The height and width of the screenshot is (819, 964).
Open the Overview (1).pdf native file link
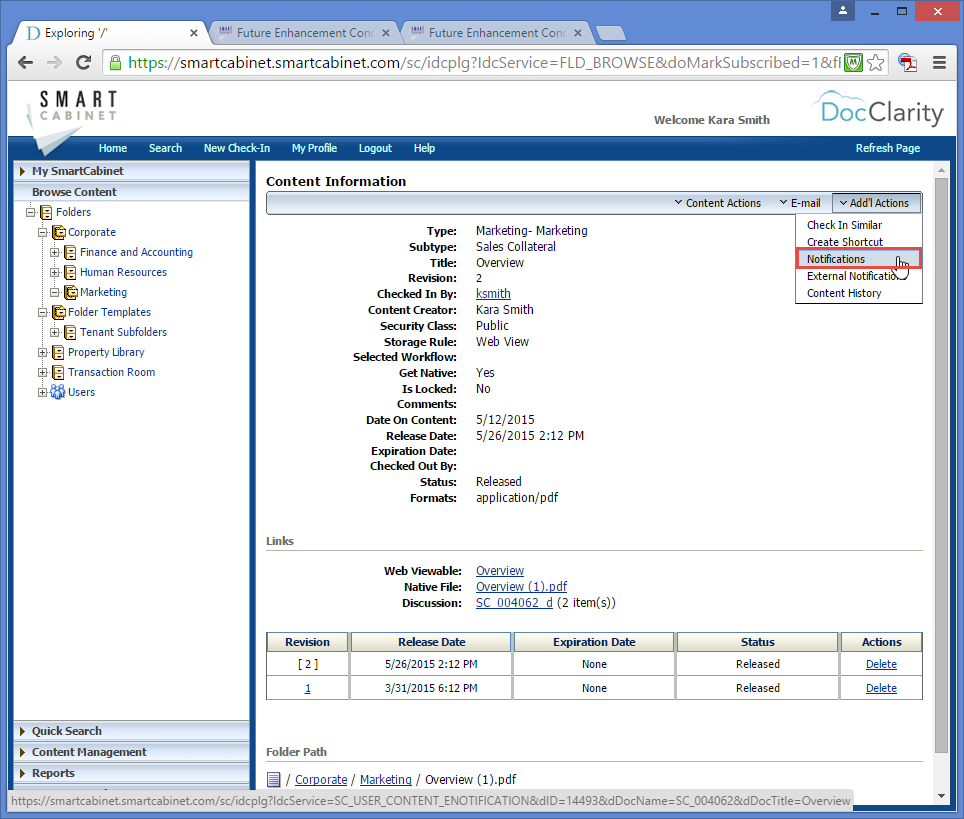click(520, 586)
